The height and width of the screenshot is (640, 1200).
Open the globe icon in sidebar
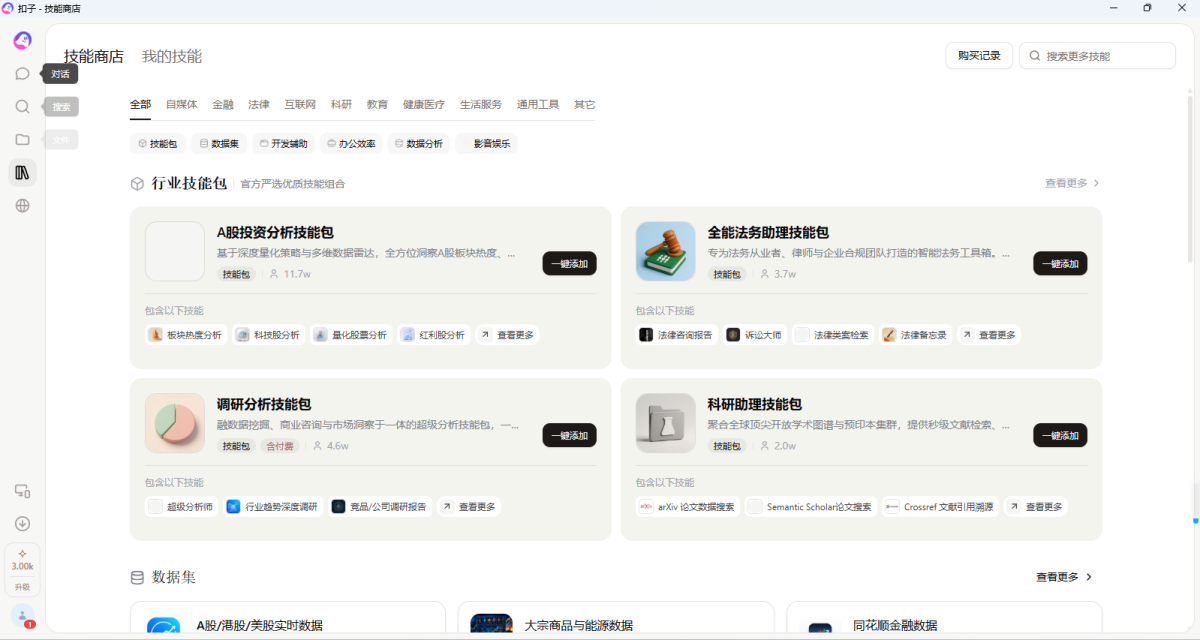(x=22, y=205)
